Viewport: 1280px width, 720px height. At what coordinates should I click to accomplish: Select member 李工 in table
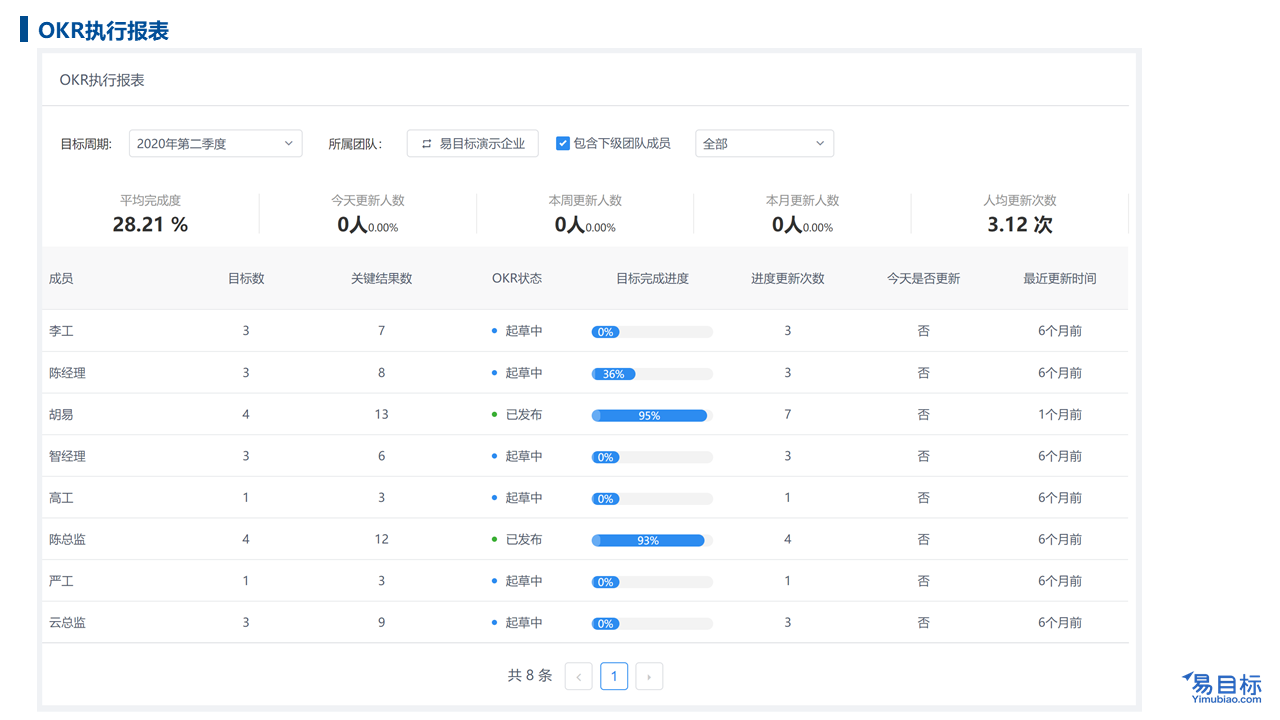[61, 331]
